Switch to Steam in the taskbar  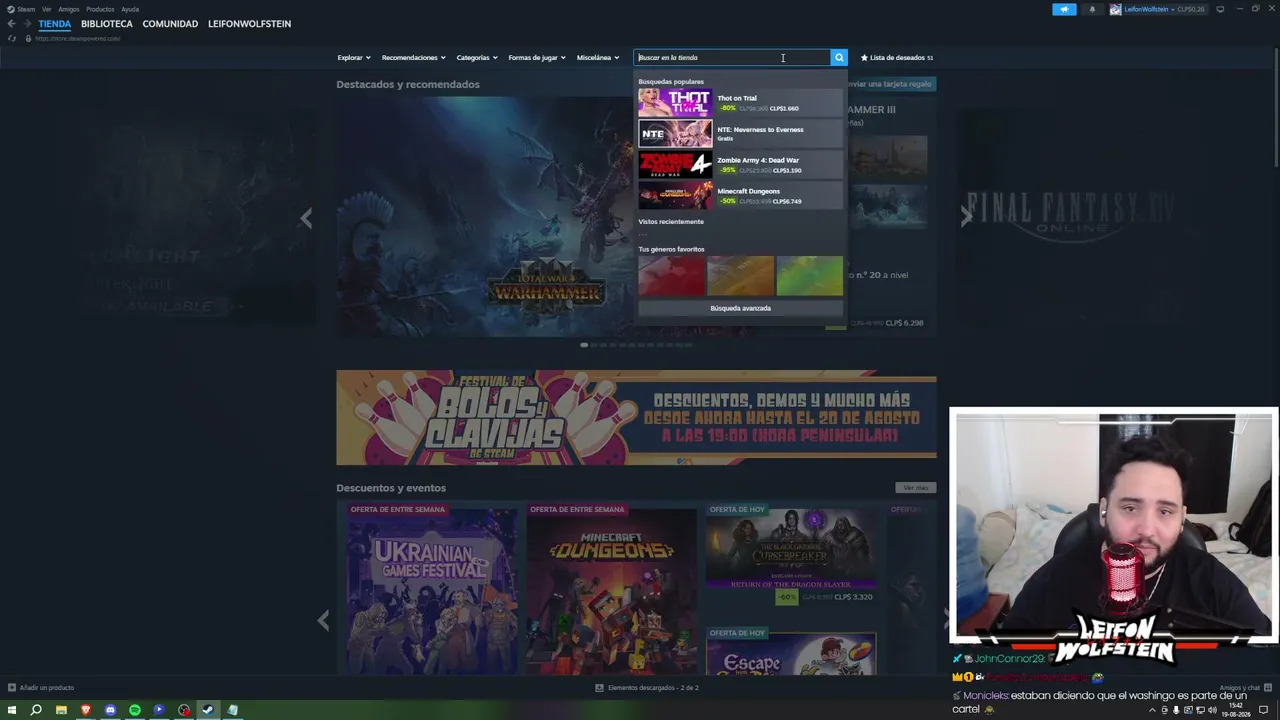click(208, 710)
